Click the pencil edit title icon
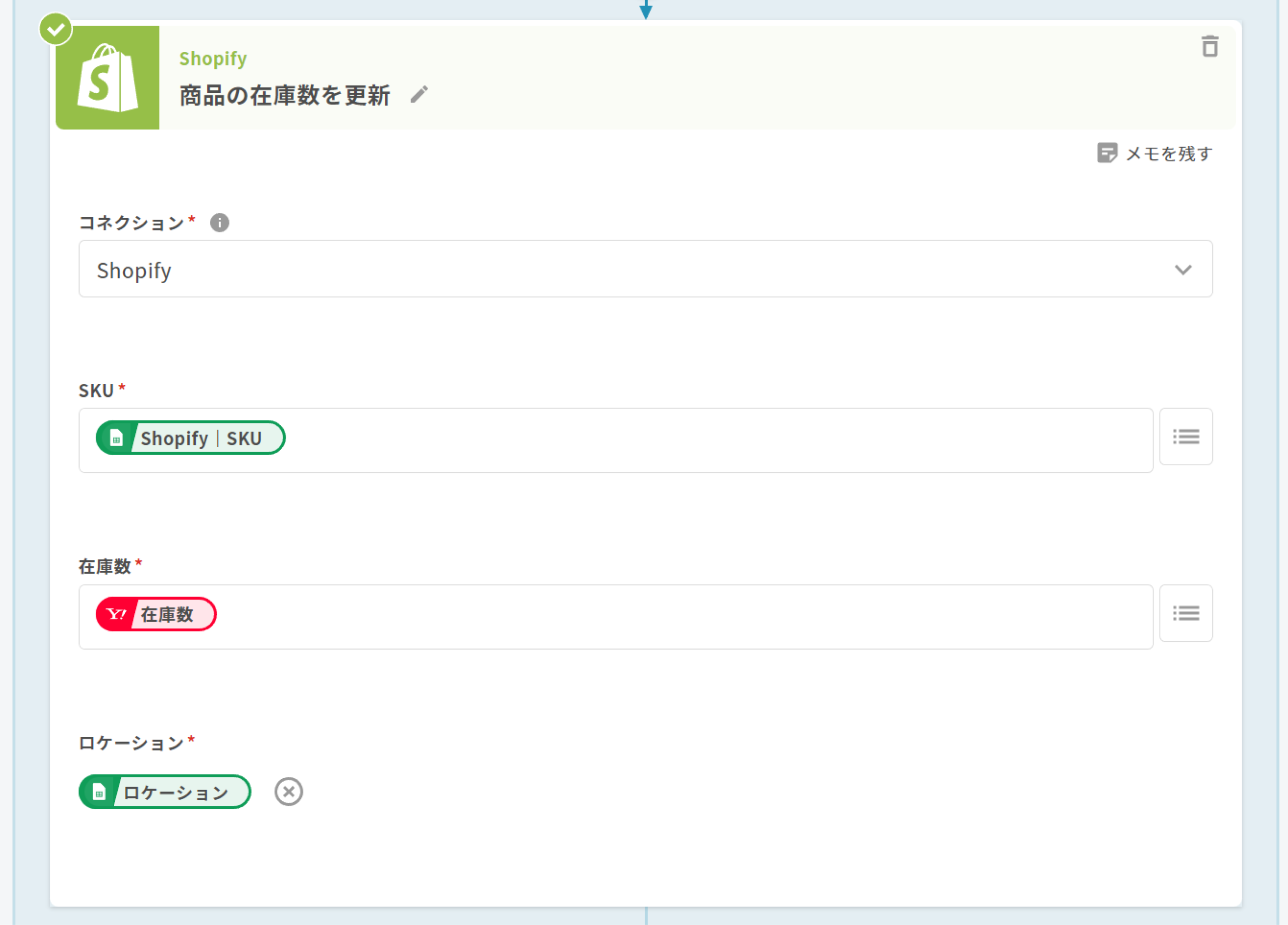1288x925 pixels. [419, 94]
